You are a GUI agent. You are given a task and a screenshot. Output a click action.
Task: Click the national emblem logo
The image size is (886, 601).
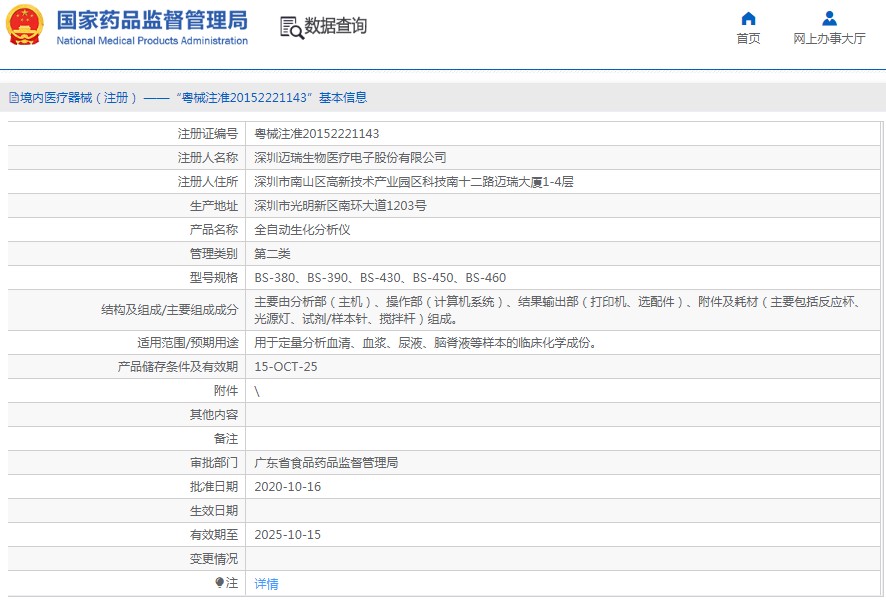click(24, 25)
